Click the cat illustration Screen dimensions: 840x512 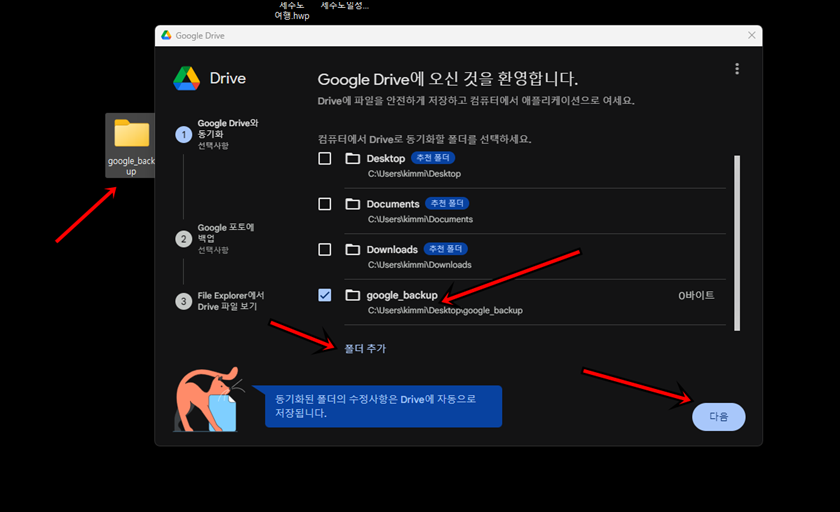(209, 400)
